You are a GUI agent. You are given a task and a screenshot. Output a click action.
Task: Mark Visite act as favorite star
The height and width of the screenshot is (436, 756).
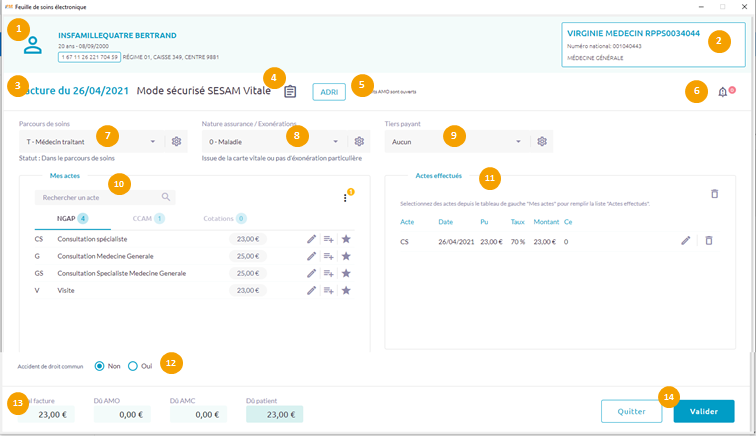point(346,290)
